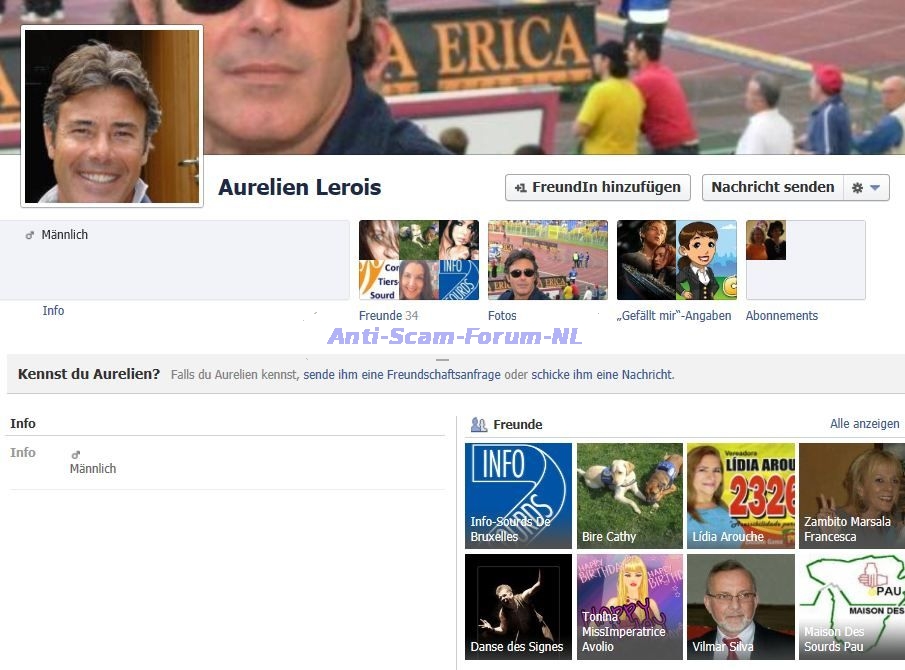Open friend Lídia Arouche's profile
The image size is (905, 670).
[740, 496]
